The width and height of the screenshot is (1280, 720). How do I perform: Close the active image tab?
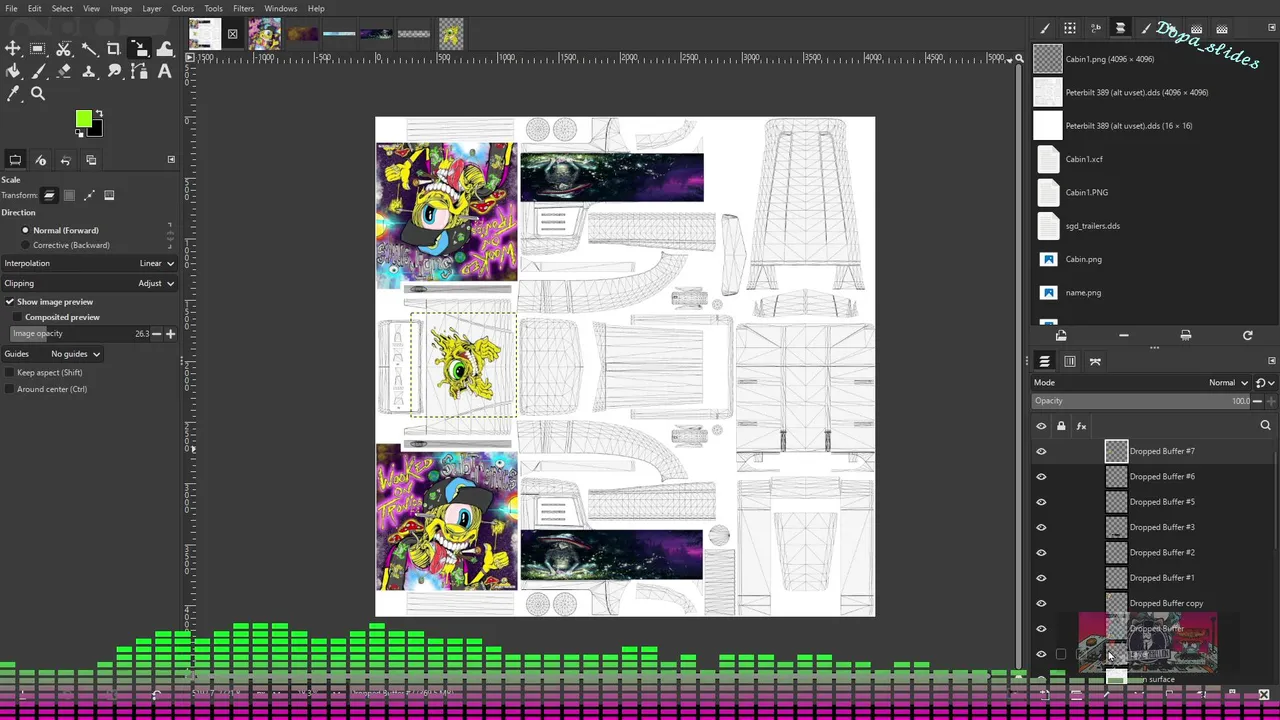232,34
